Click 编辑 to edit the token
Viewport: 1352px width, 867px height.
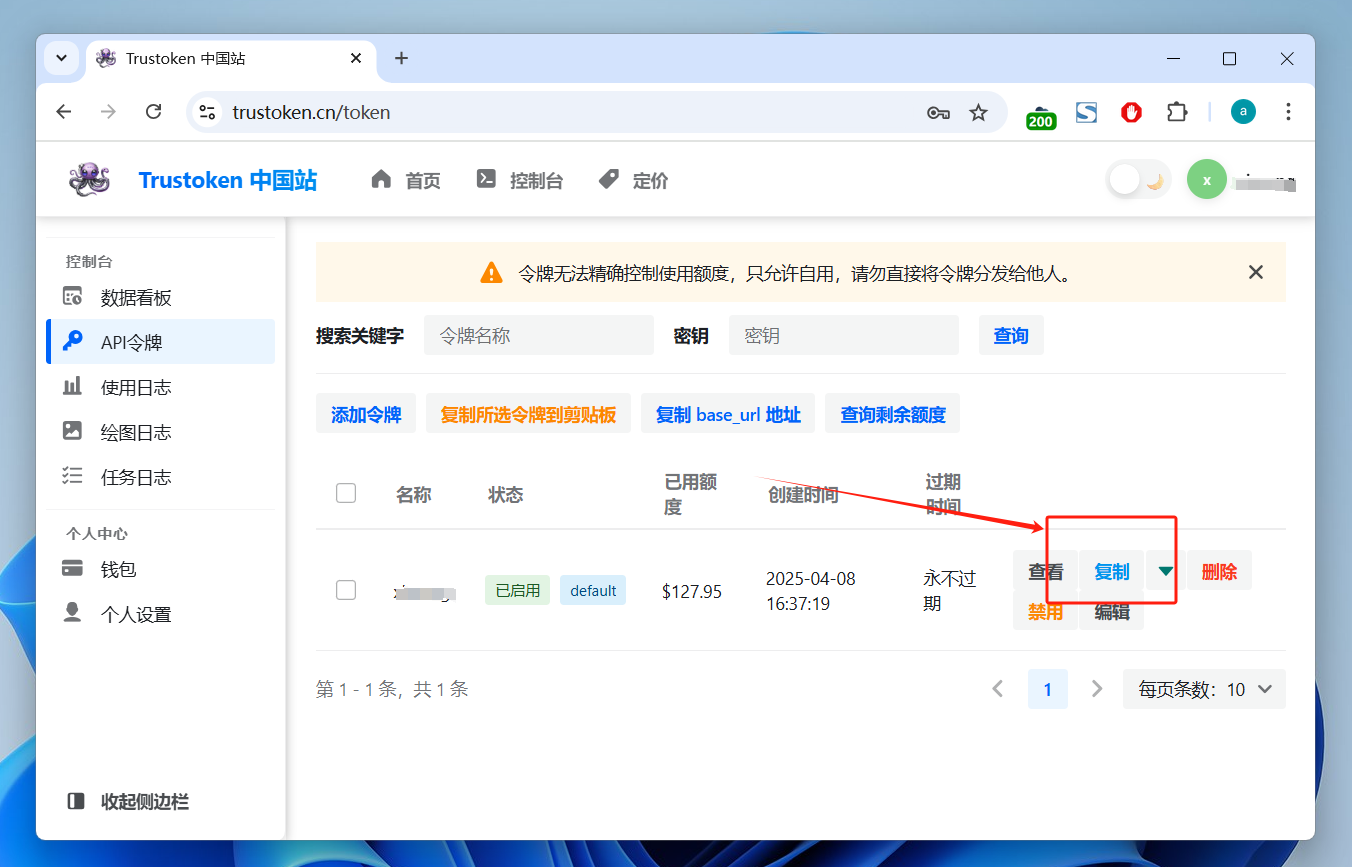pyautogui.click(x=1111, y=611)
